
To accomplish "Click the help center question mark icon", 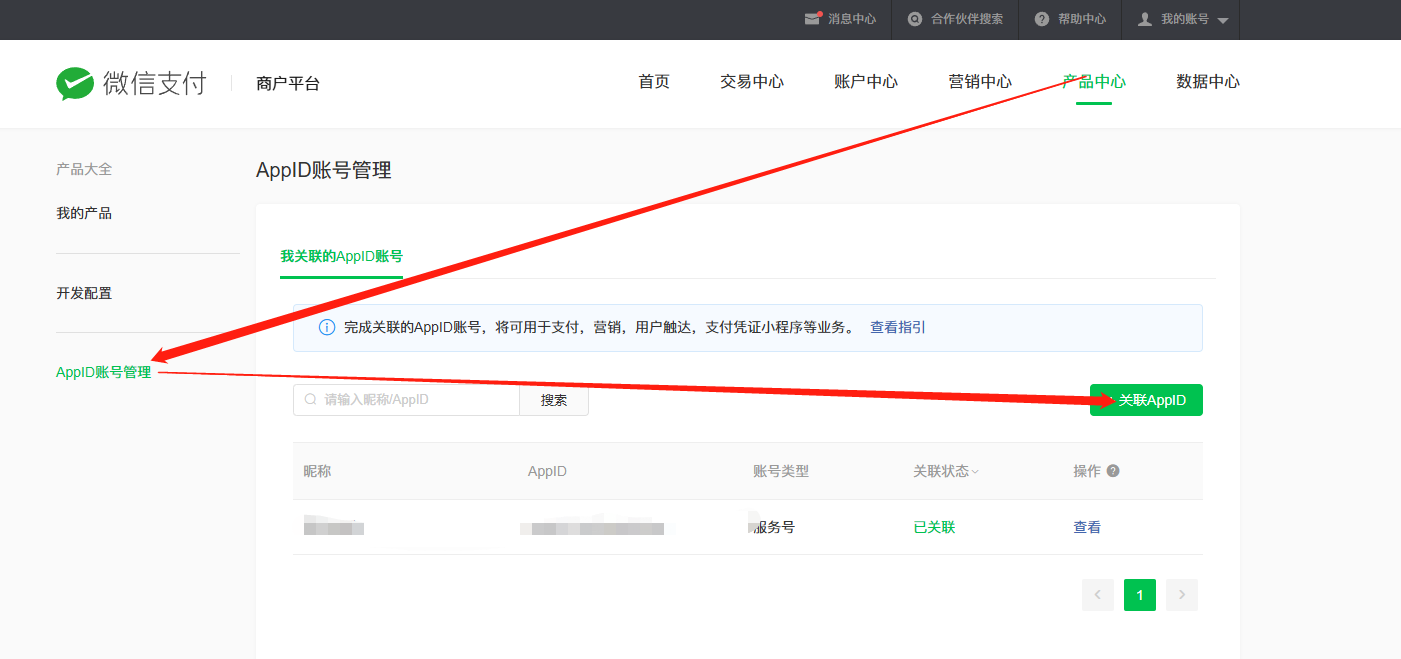I will tap(1042, 19).
